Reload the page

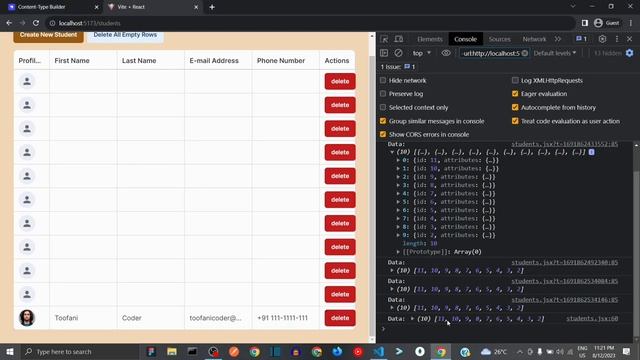[x=36, y=23]
